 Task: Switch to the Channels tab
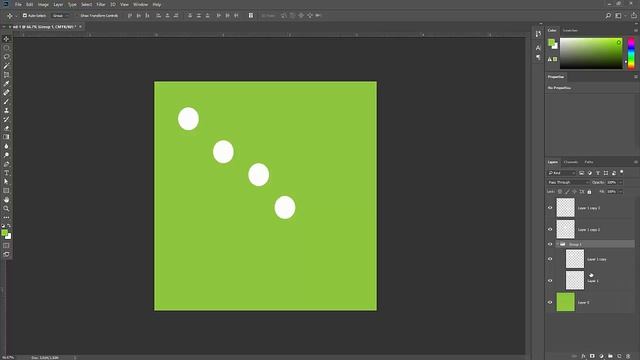point(571,162)
